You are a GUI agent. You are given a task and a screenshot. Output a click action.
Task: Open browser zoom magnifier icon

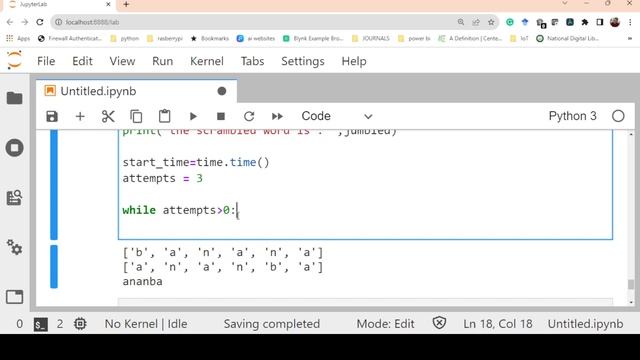(x=461, y=22)
